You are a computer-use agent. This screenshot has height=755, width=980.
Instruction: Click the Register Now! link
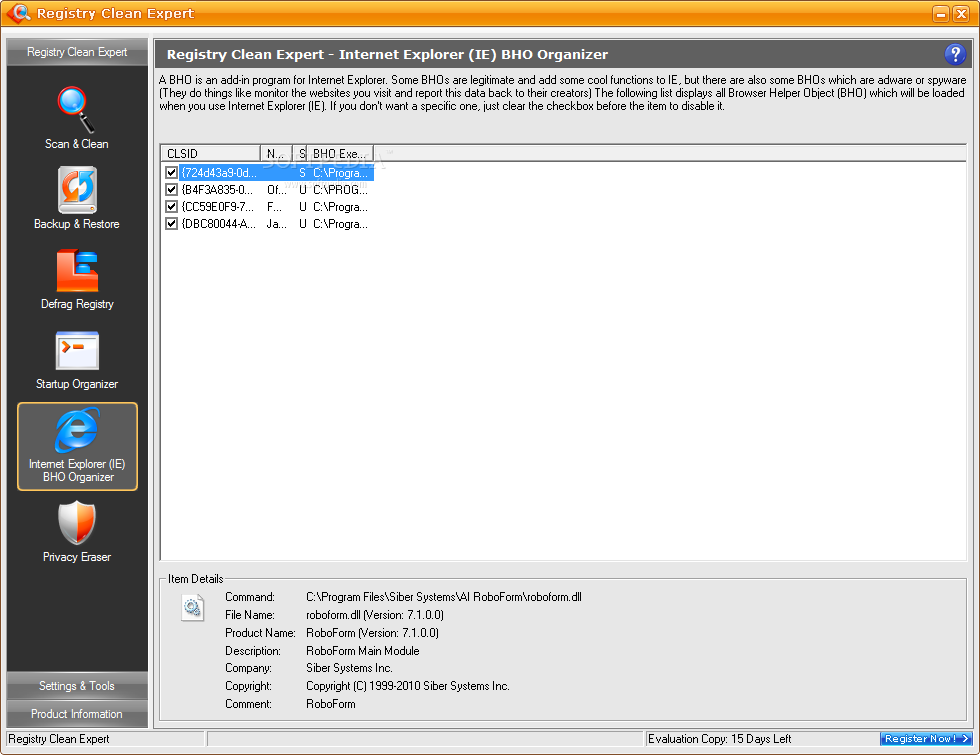click(926, 739)
